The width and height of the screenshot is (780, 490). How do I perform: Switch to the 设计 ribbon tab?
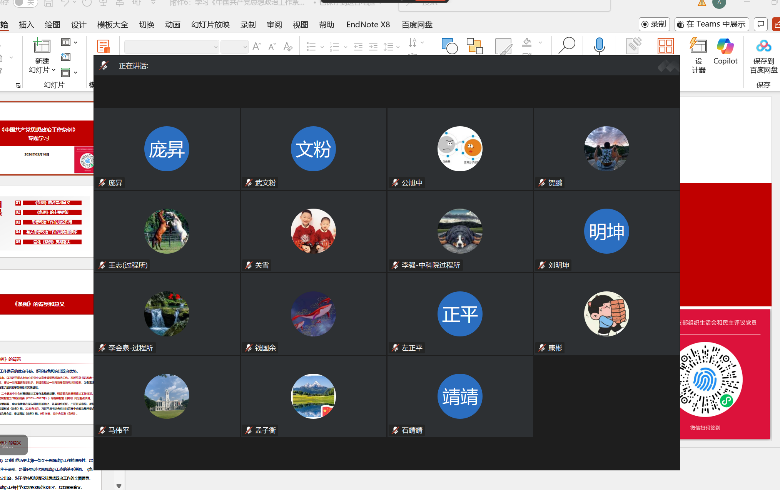click(x=78, y=23)
